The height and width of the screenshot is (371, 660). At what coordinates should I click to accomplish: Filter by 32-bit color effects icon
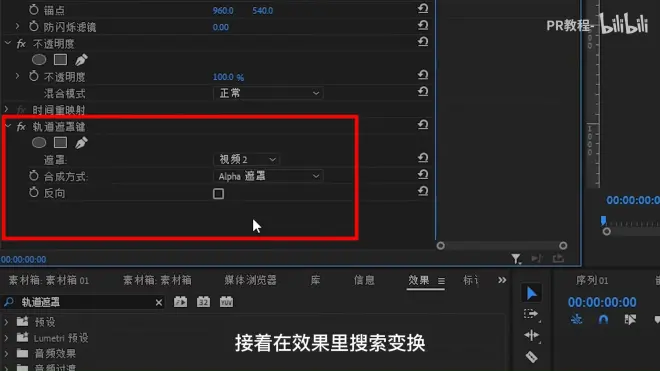point(203,302)
